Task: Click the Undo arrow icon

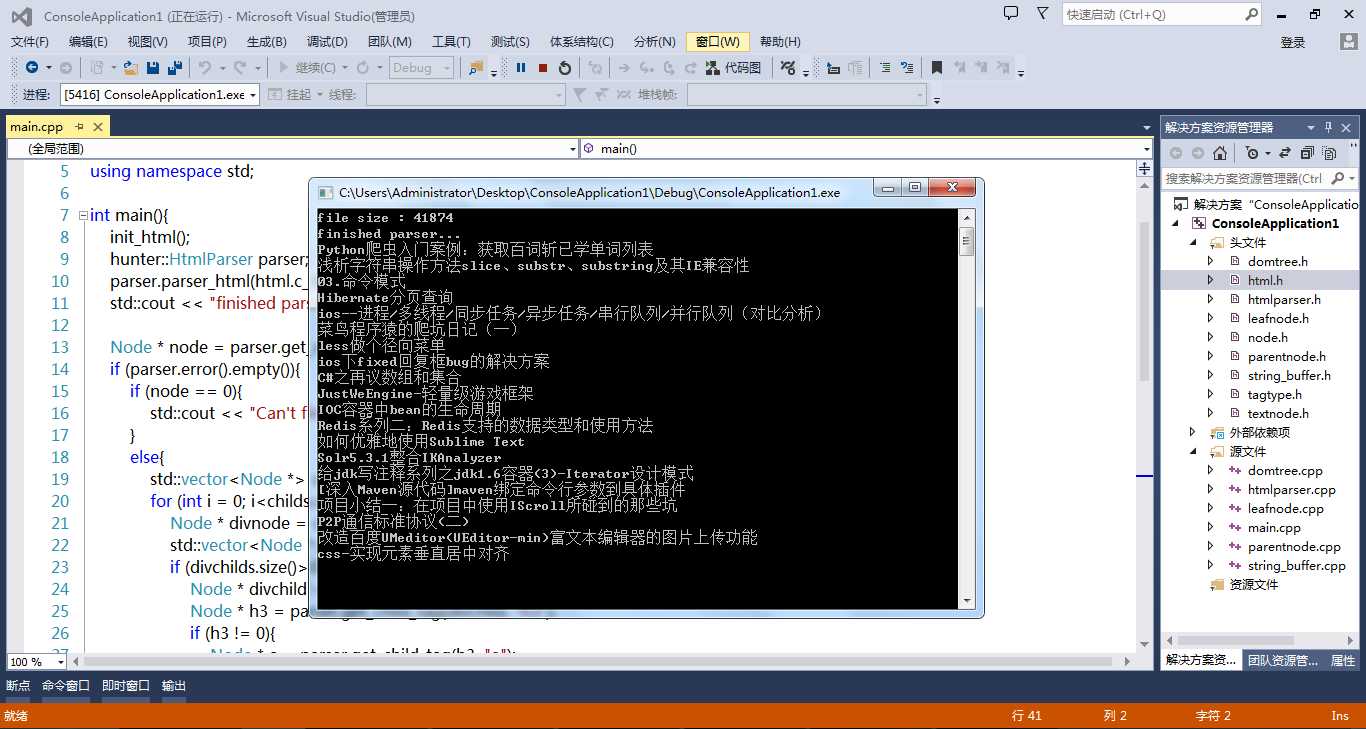Action: click(x=204, y=67)
